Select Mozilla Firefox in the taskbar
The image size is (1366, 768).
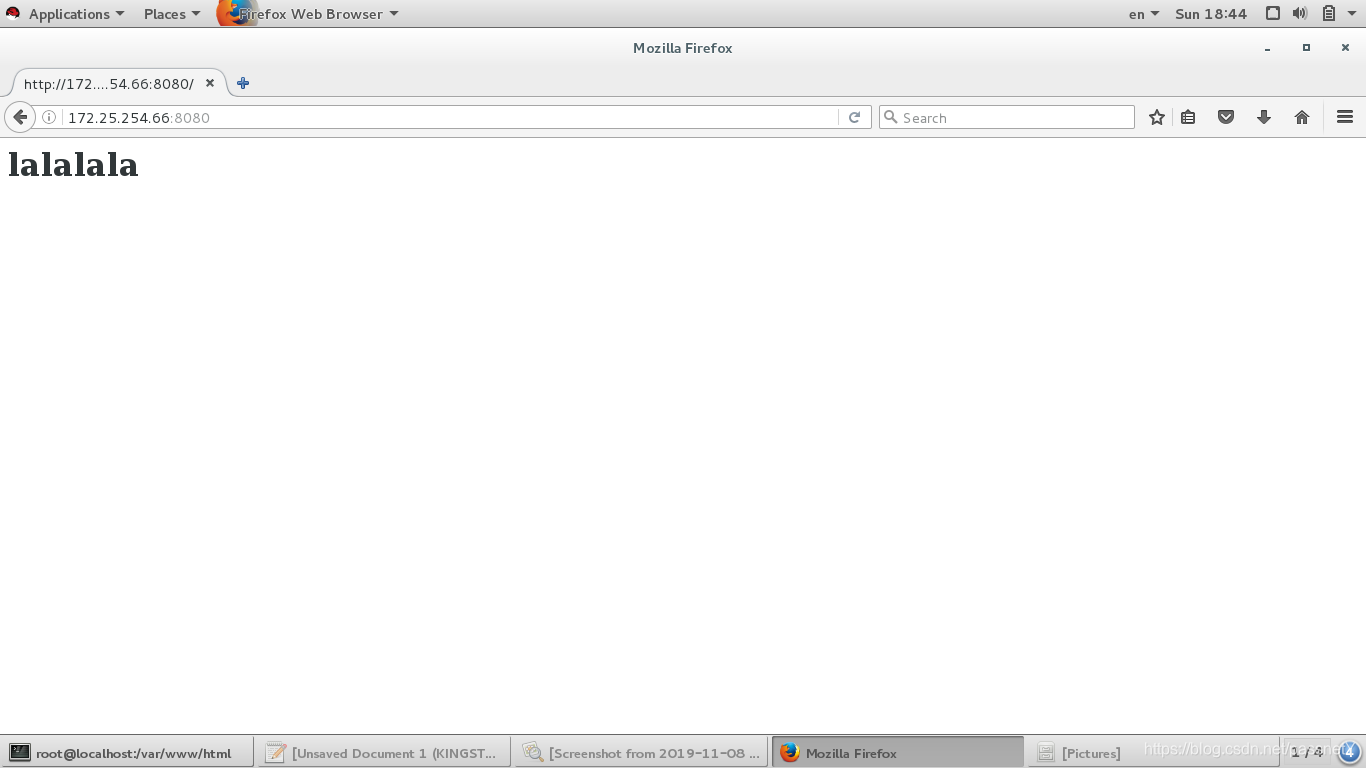point(898,753)
